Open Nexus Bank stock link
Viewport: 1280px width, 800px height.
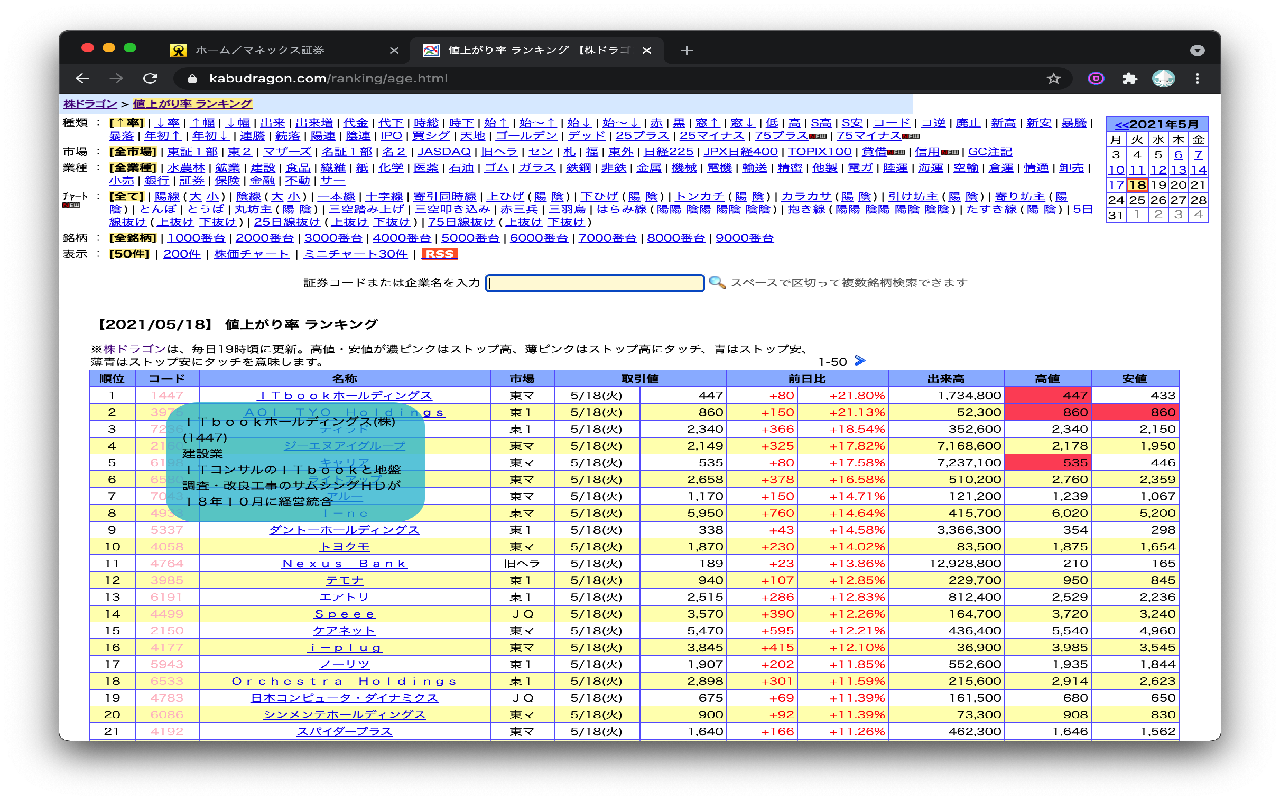(345, 563)
